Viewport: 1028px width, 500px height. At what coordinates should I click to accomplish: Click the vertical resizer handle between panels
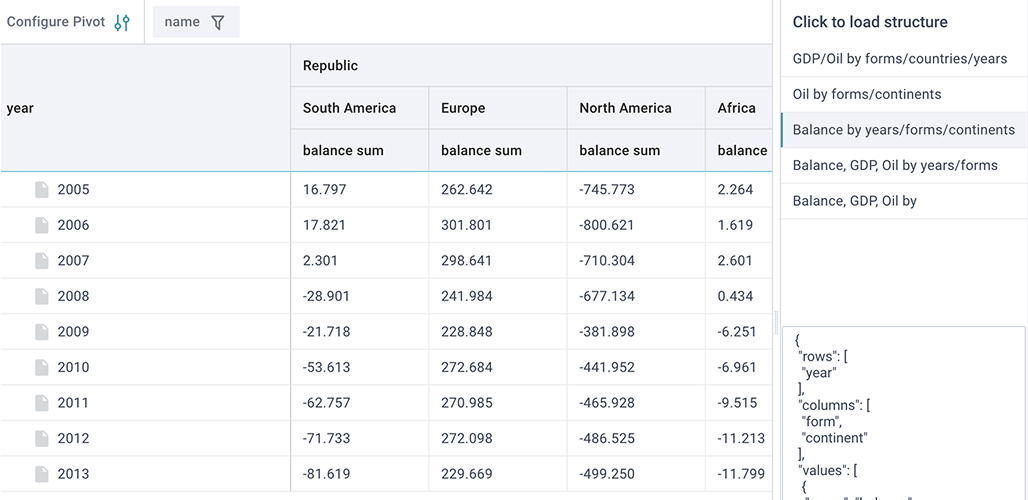tap(776, 322)
